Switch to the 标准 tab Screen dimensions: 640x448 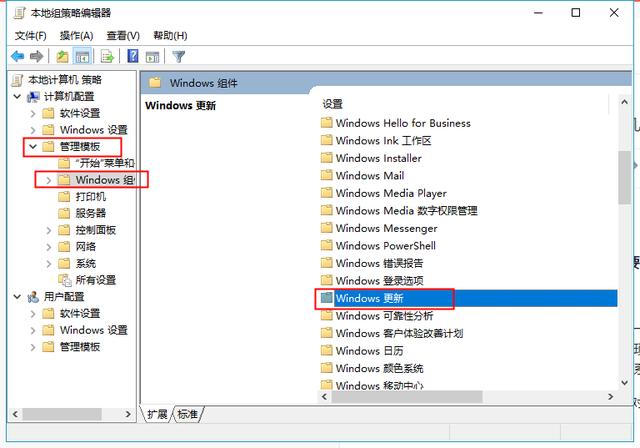187,414
